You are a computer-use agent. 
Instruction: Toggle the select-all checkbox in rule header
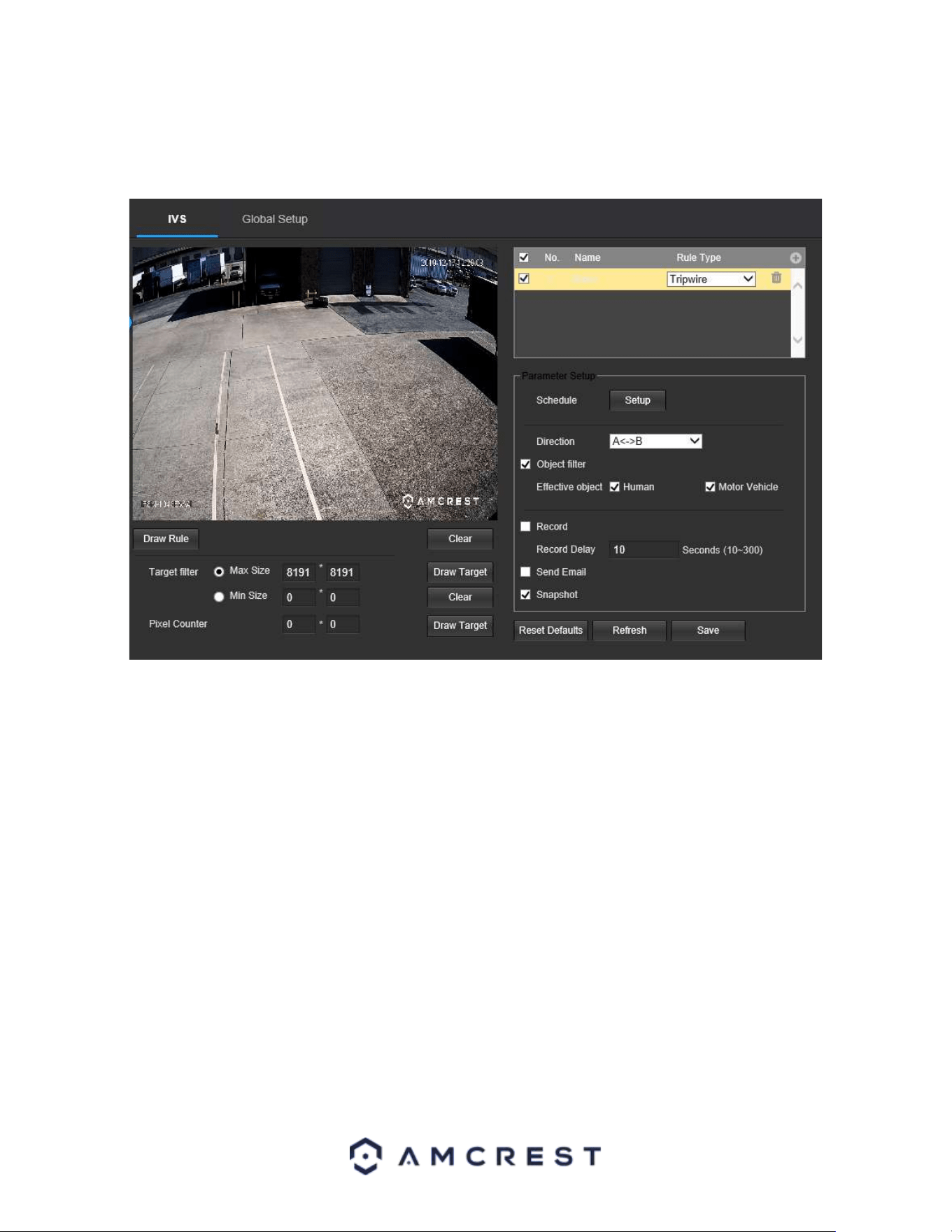pos(524,257)
